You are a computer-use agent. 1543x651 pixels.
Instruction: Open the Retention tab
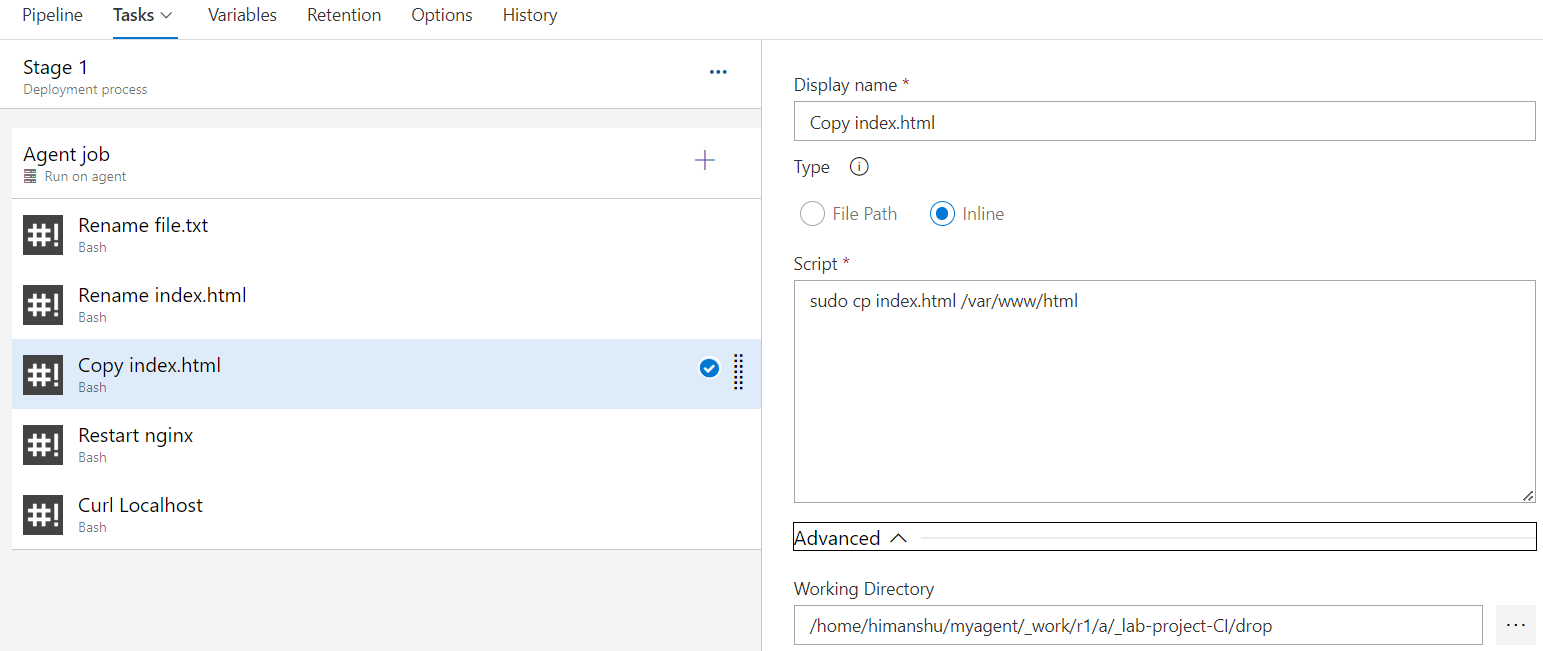click(x=344, y=16)
